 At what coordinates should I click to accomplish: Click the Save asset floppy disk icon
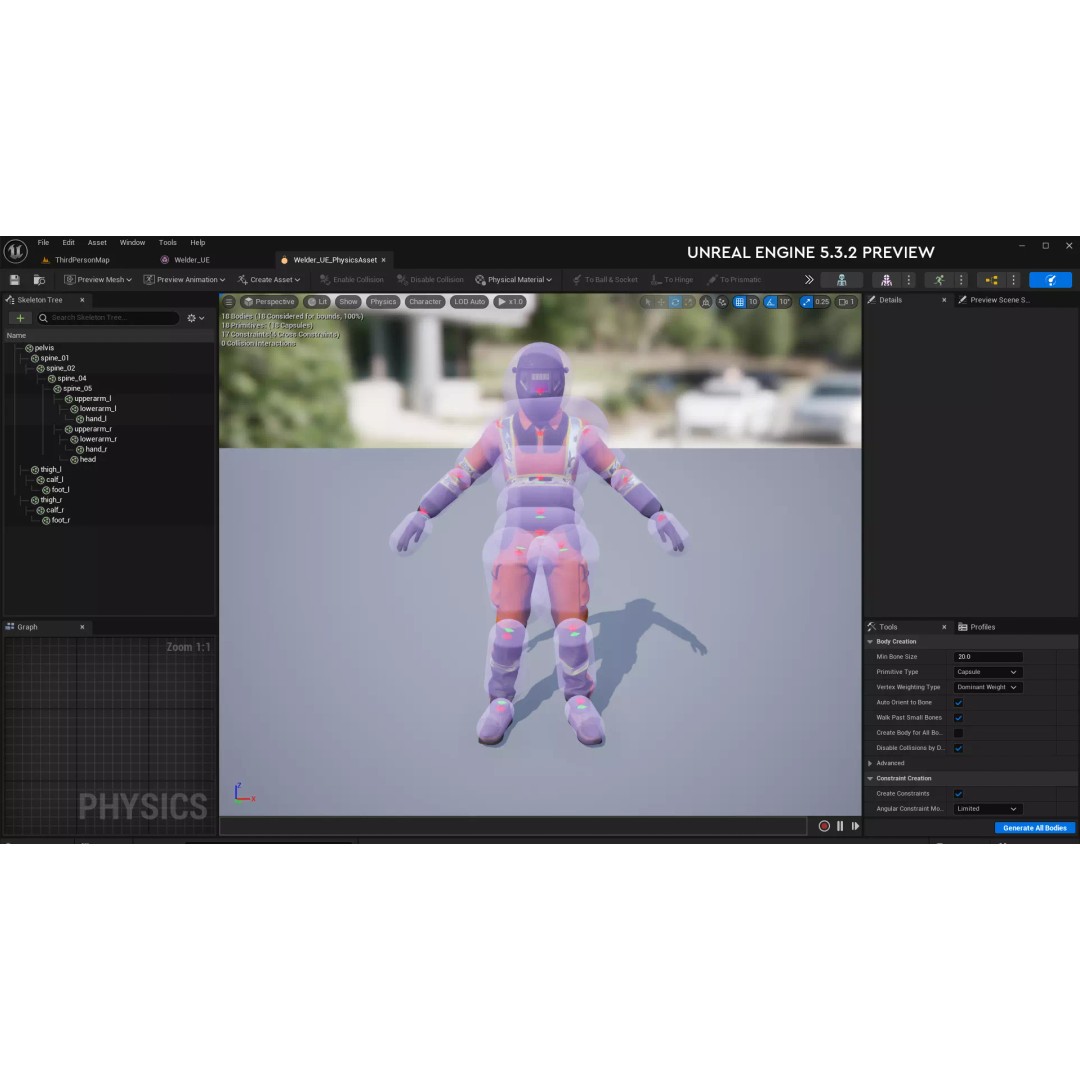(14, 280)
